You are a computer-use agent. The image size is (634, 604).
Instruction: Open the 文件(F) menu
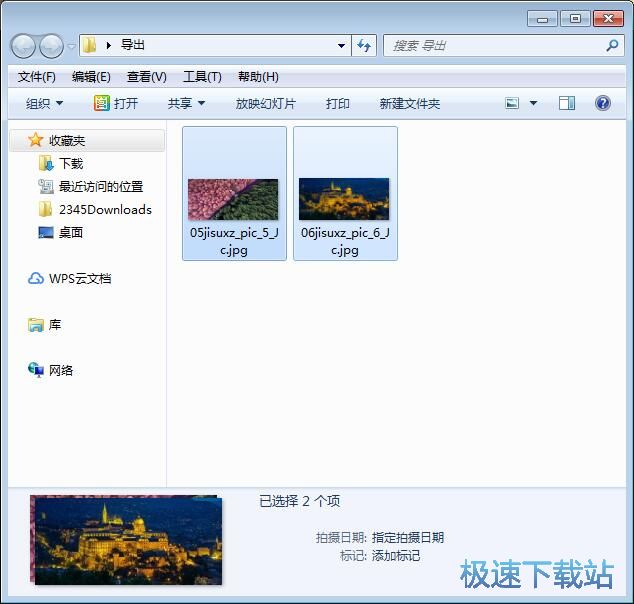click(36, 77)
